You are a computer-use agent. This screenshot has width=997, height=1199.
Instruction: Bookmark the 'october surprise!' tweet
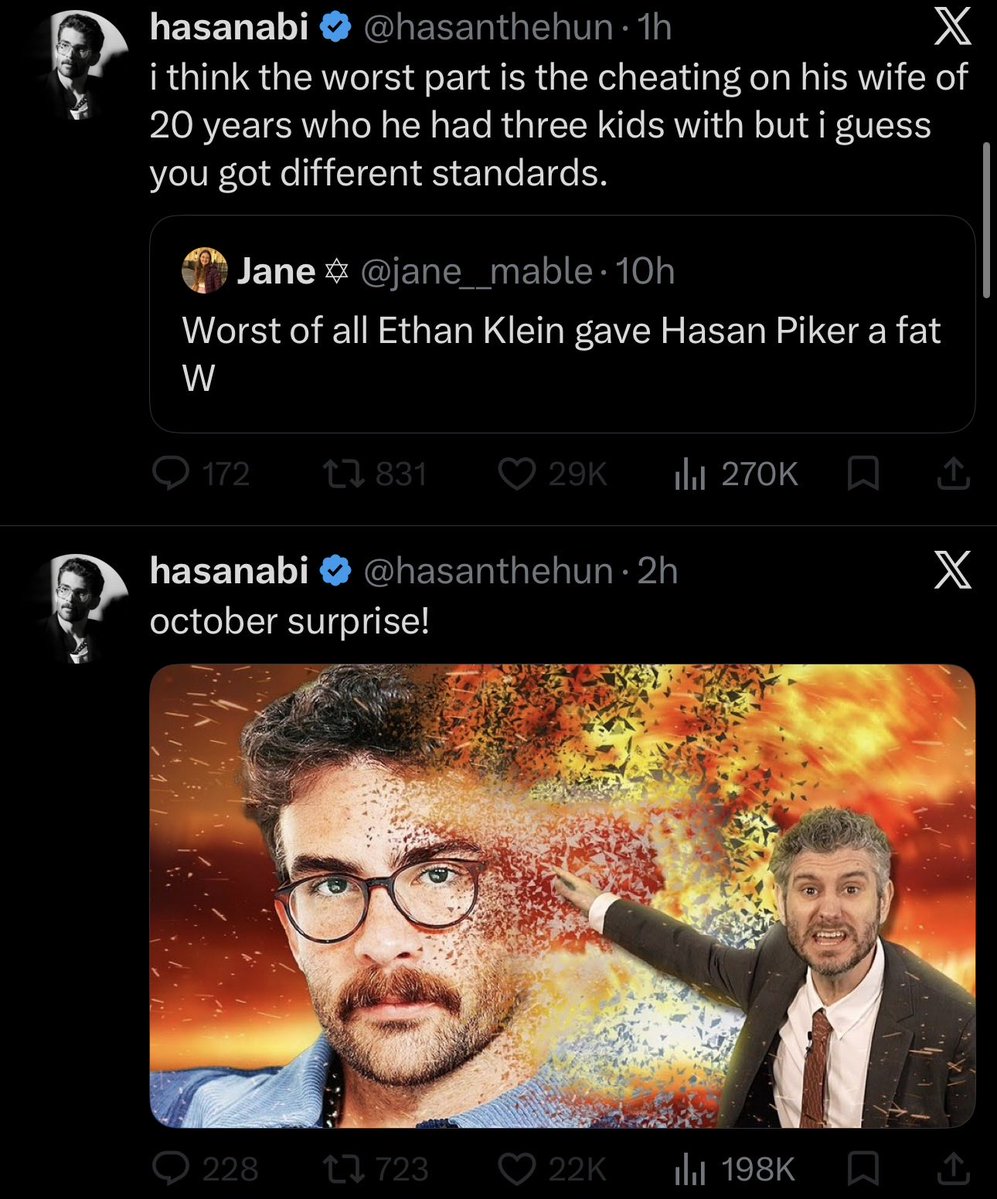[x=864, y=1168]
